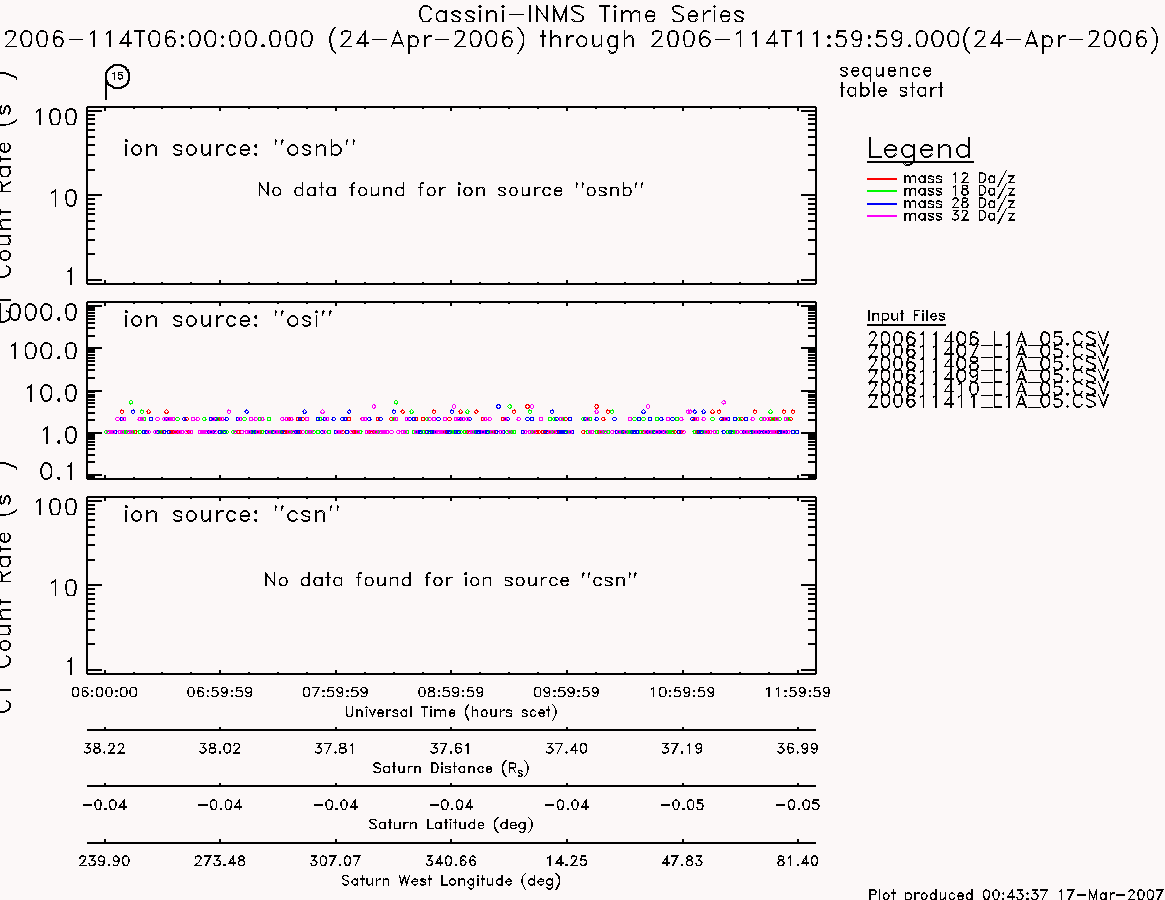The image size is (1165, 900).
Task: Click the Saturn distance value 38.02
Action: pyautogui.click(x=219, y=748)
